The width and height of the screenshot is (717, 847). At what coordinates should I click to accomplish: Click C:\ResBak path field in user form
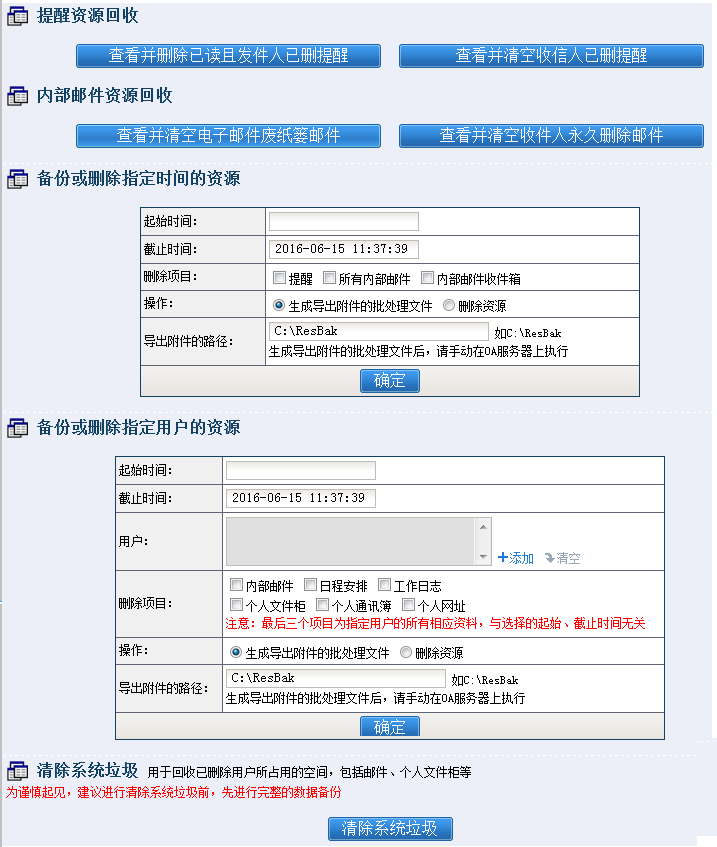[x=336, y=678]
